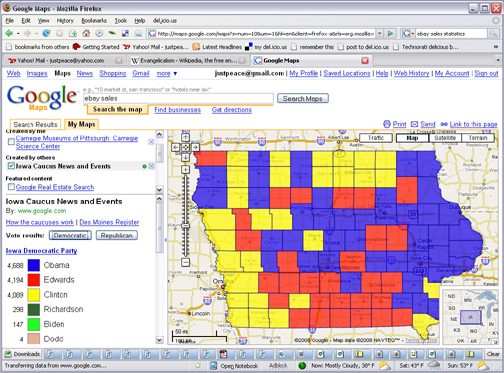Switch to the Search Results tab
Image resolution: width=504 pixels, height=373 pixels.
tap(35, 124)
